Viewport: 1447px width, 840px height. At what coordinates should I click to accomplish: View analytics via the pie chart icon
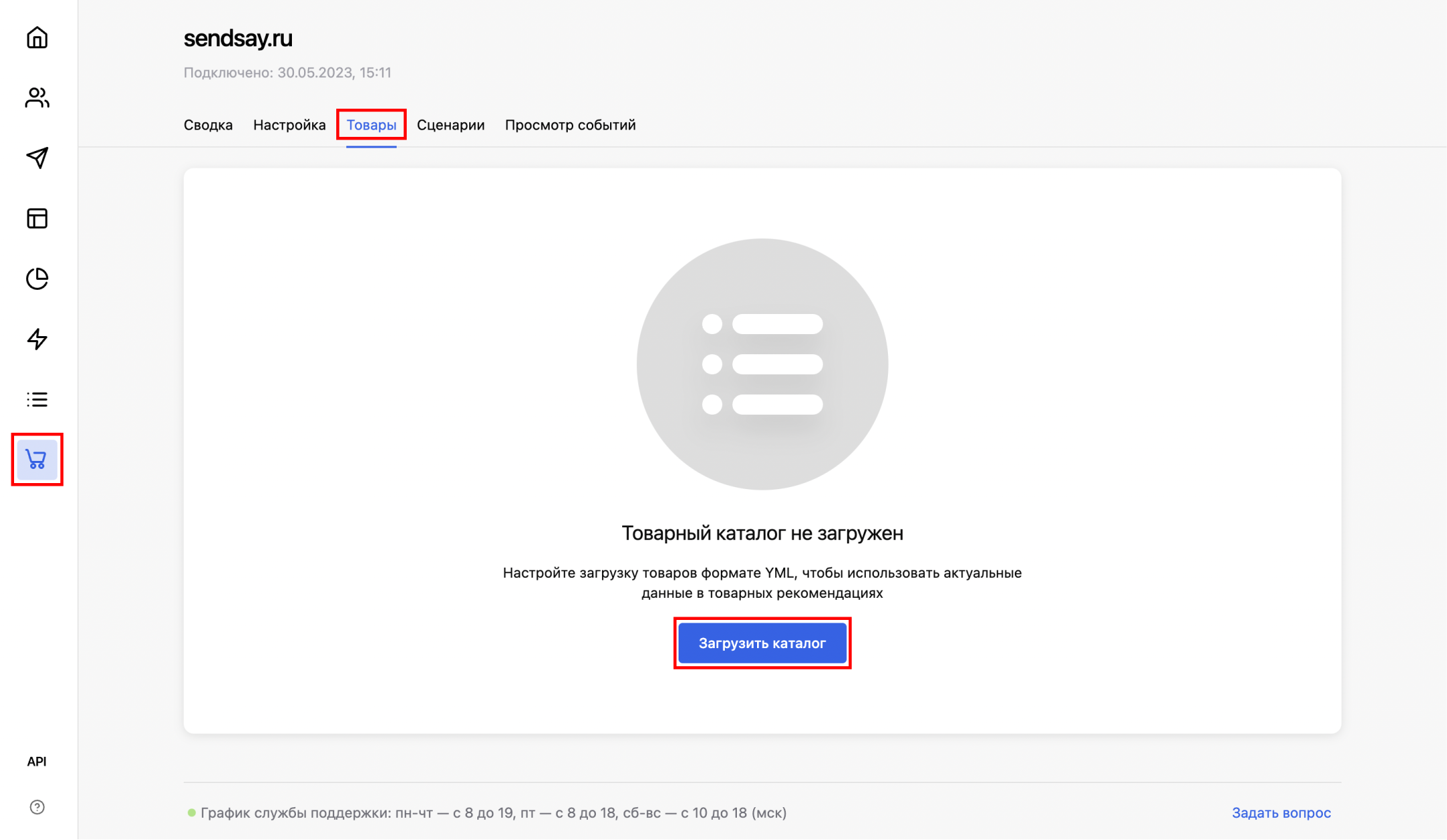tap(37, 279)
